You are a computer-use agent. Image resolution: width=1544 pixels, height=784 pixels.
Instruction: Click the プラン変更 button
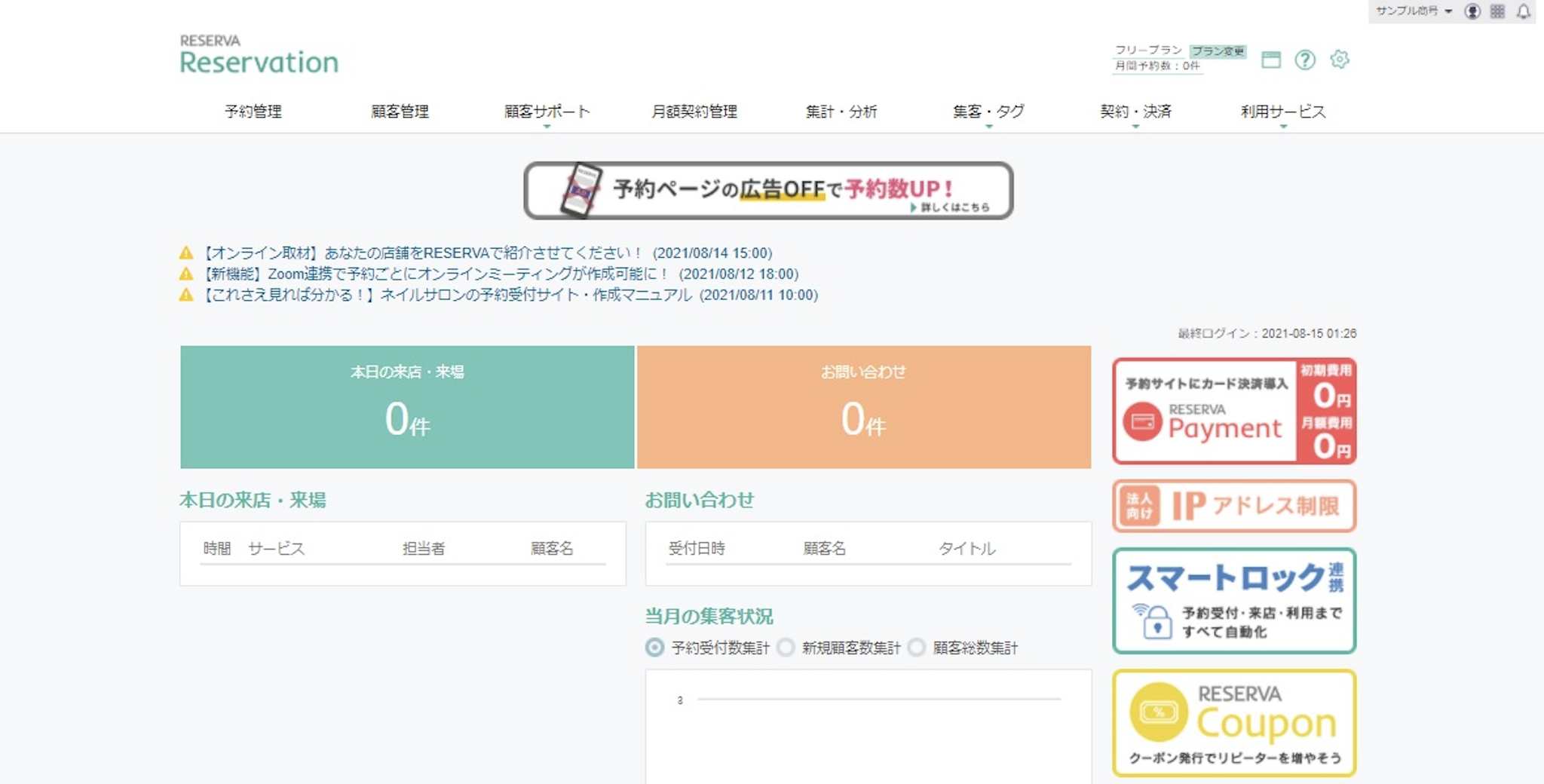[1218, 51]
